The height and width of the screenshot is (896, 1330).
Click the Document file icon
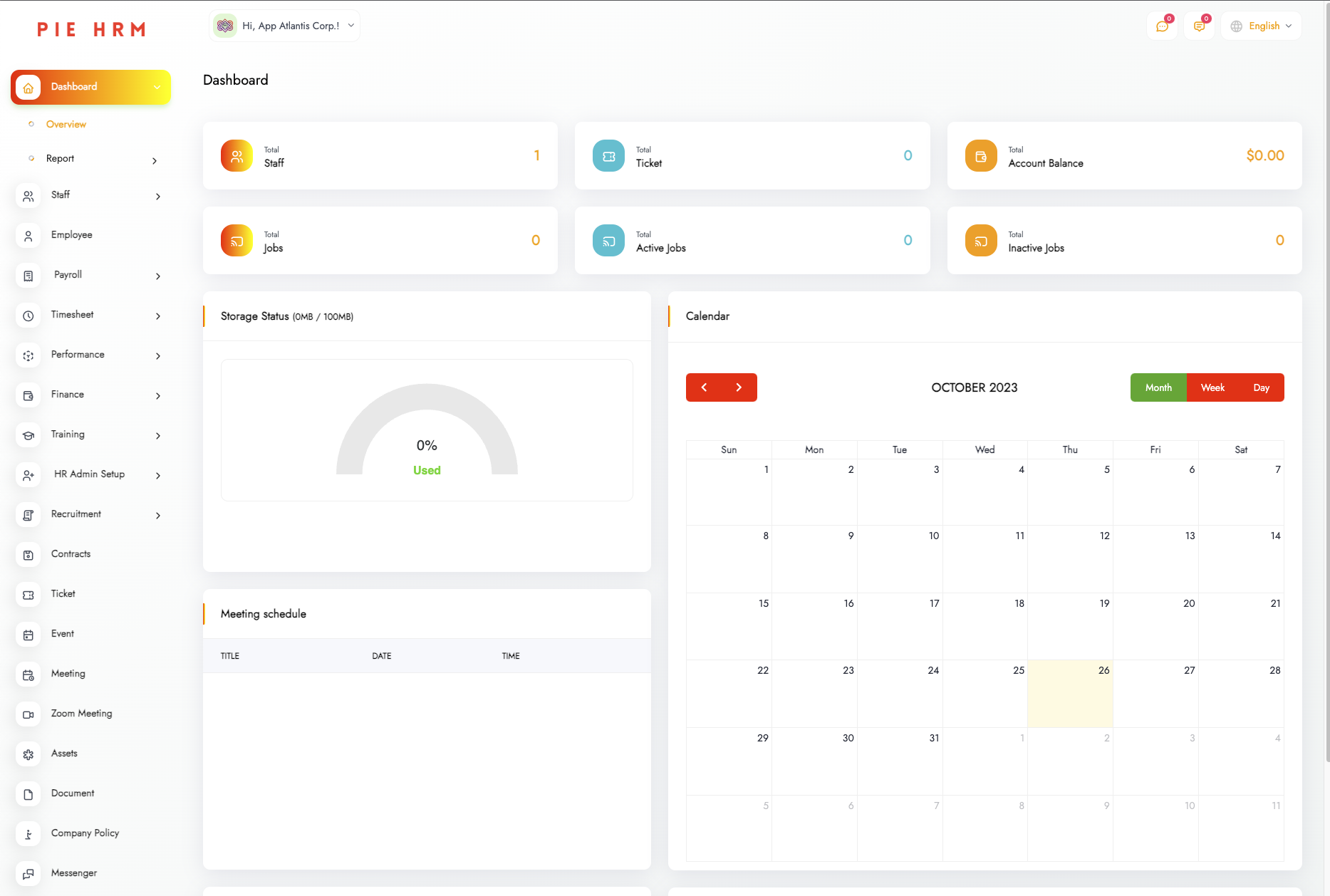(28, 794)
